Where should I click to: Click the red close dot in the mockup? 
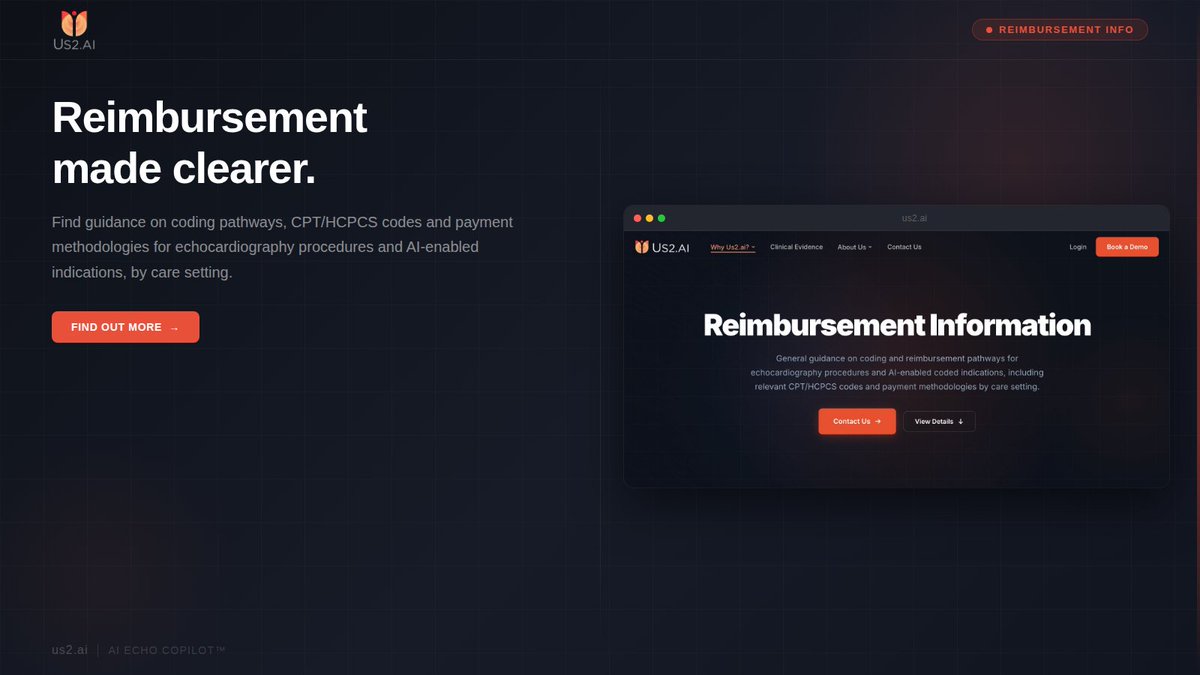click(x=637, y=218)
